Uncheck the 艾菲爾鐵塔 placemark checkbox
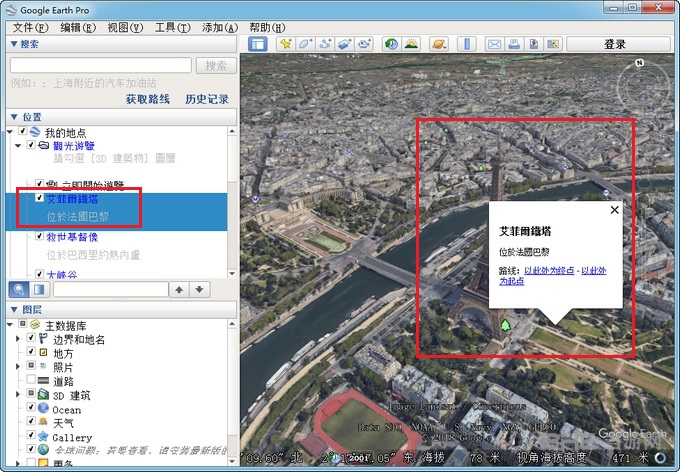680x472 pixels. pyautogui.click(x=39, y=198)
